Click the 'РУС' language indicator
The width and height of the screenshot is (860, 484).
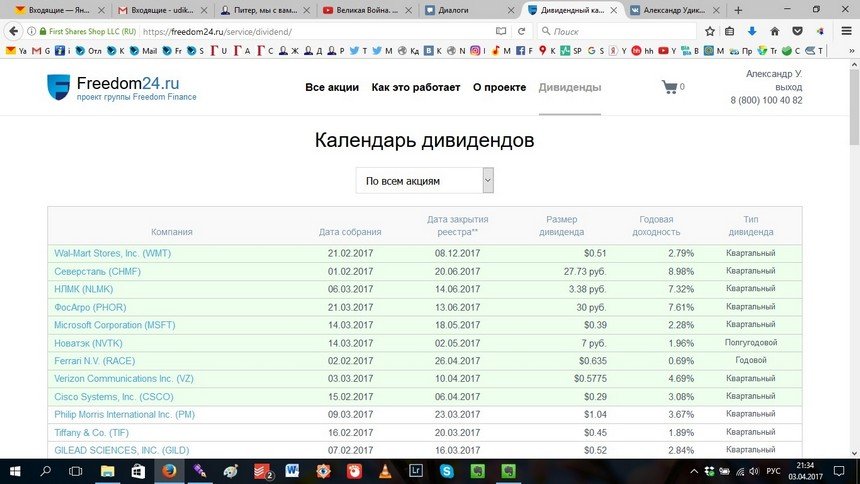[773, 471]
